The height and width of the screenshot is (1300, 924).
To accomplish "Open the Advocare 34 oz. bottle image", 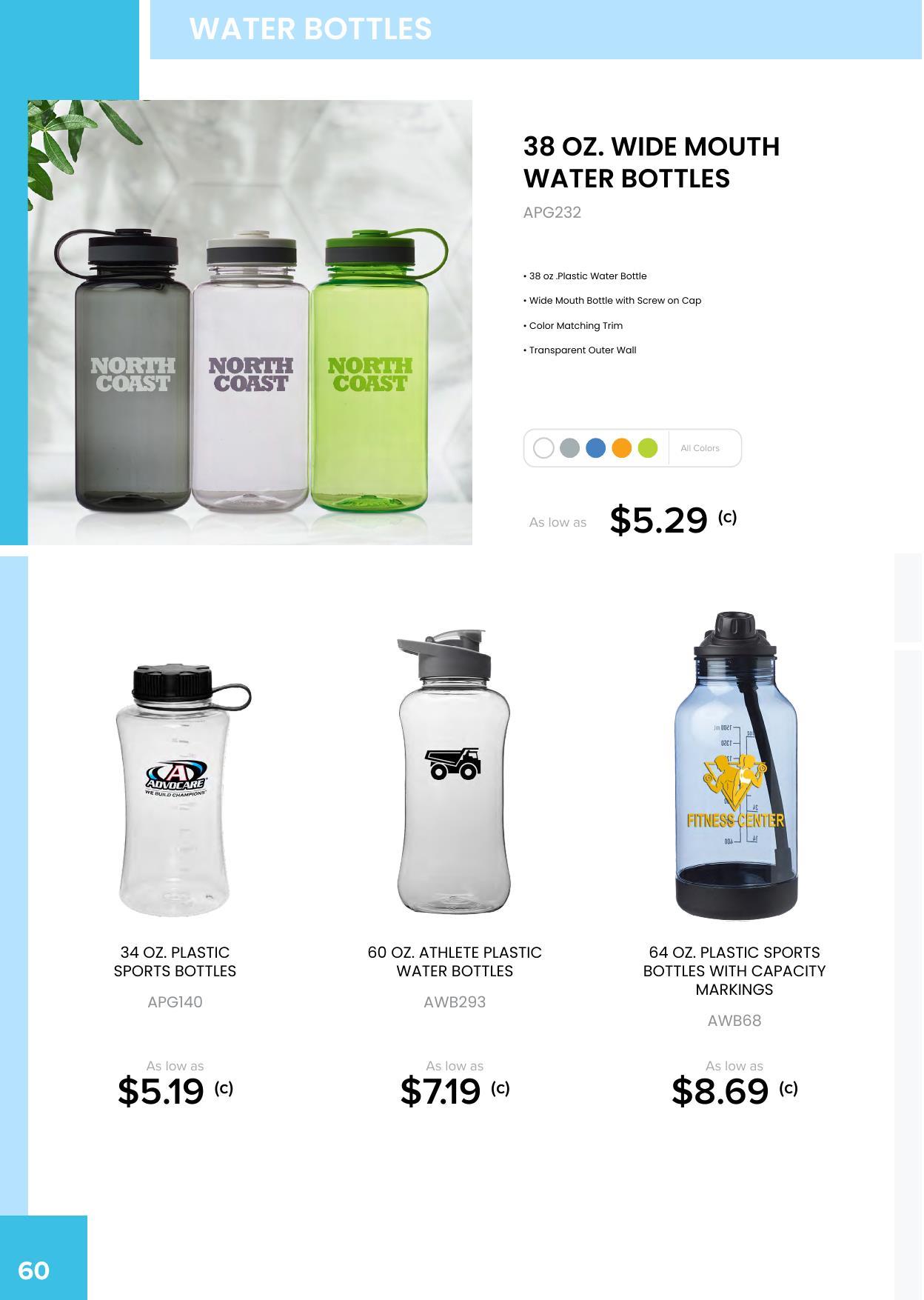I will pos(183,790).
